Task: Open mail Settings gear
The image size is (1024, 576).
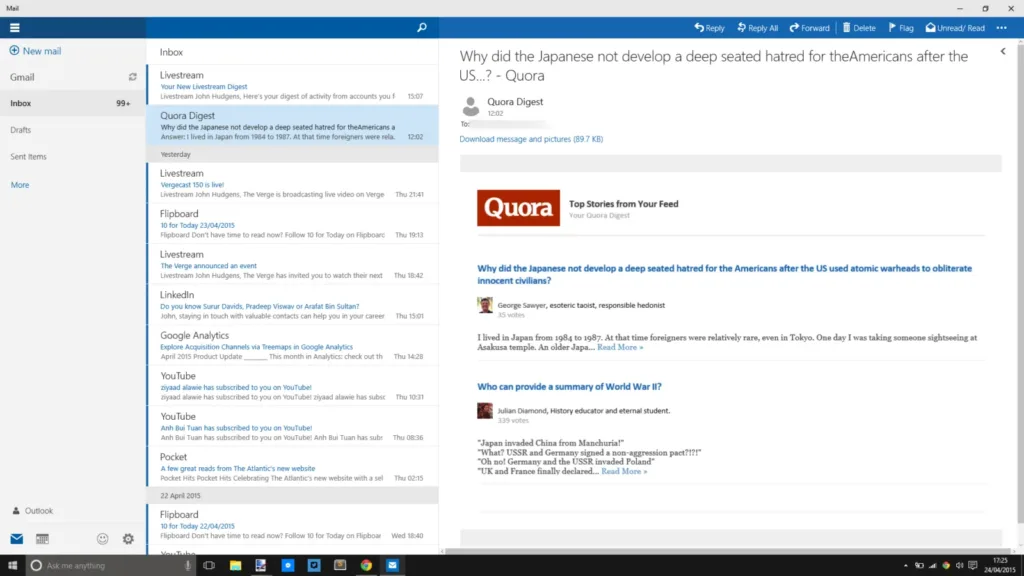Action: [x=128, y=539]
